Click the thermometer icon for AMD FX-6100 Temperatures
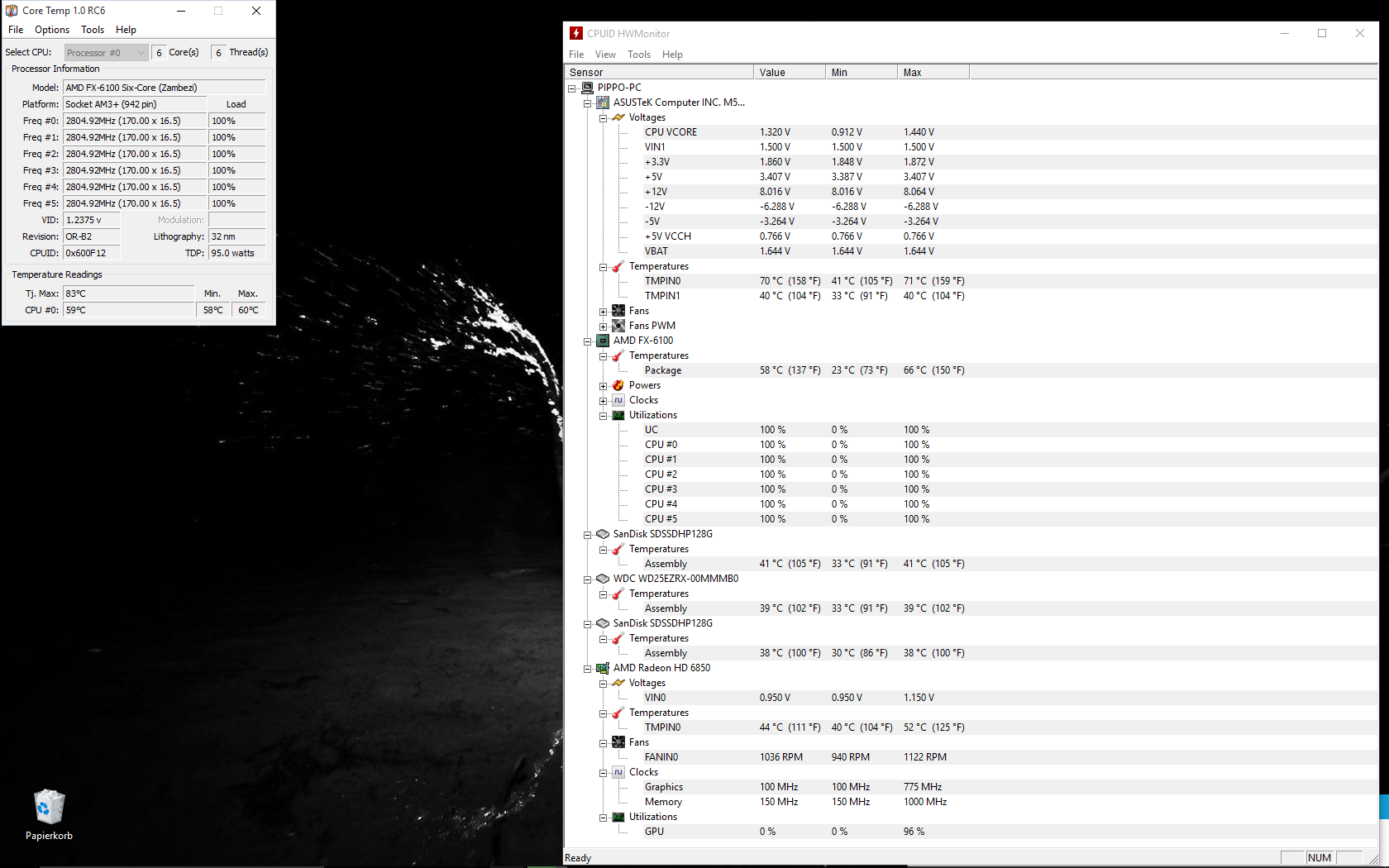 point(618,355)
